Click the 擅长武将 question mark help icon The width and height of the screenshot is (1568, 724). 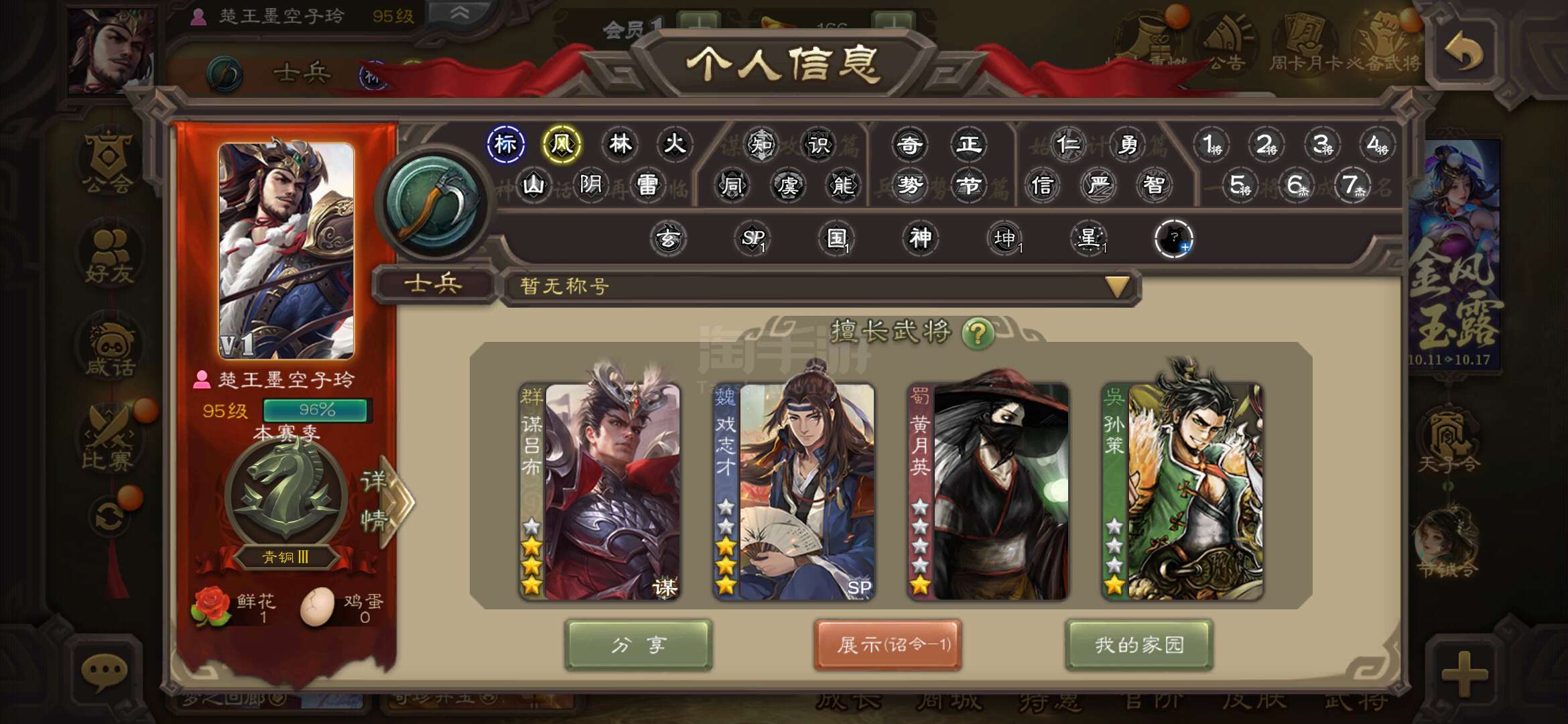click(978, 333)
